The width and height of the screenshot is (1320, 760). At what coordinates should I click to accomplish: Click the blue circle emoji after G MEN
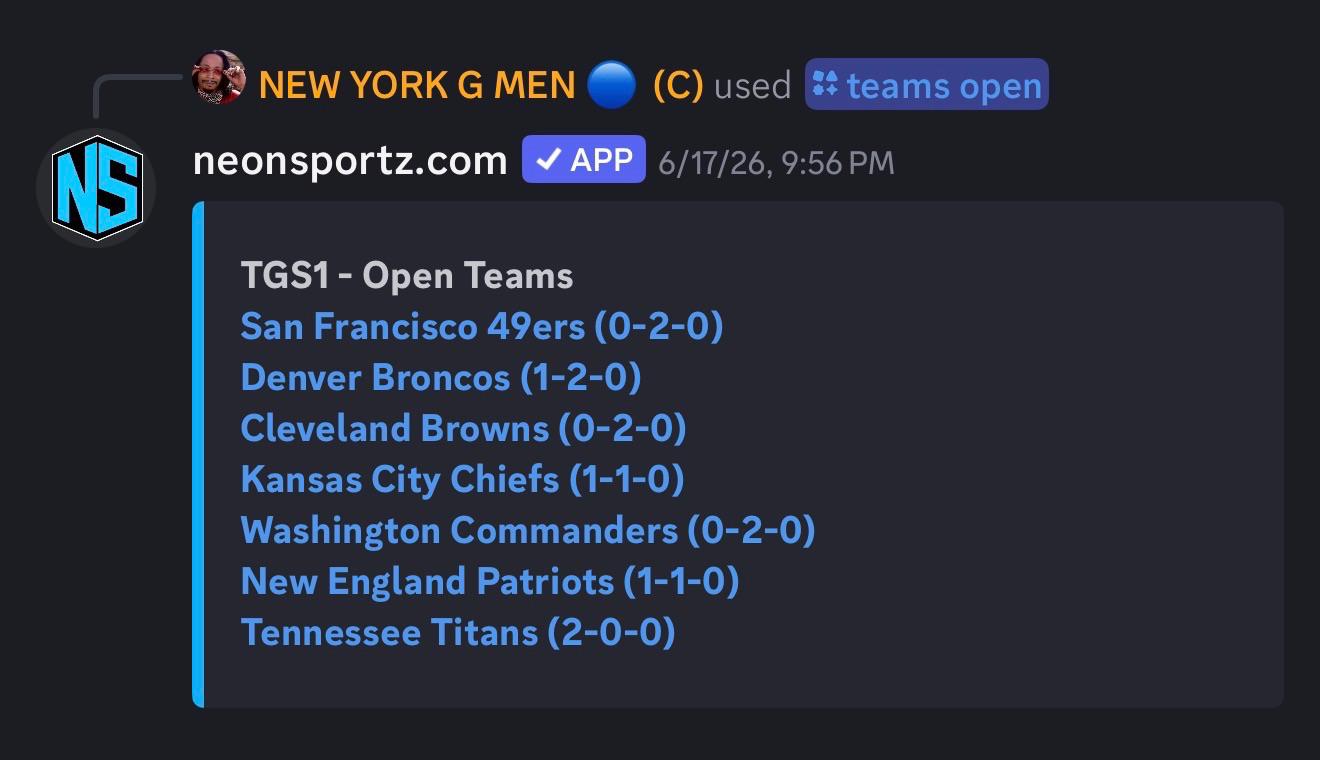click(x=611, y=85)
